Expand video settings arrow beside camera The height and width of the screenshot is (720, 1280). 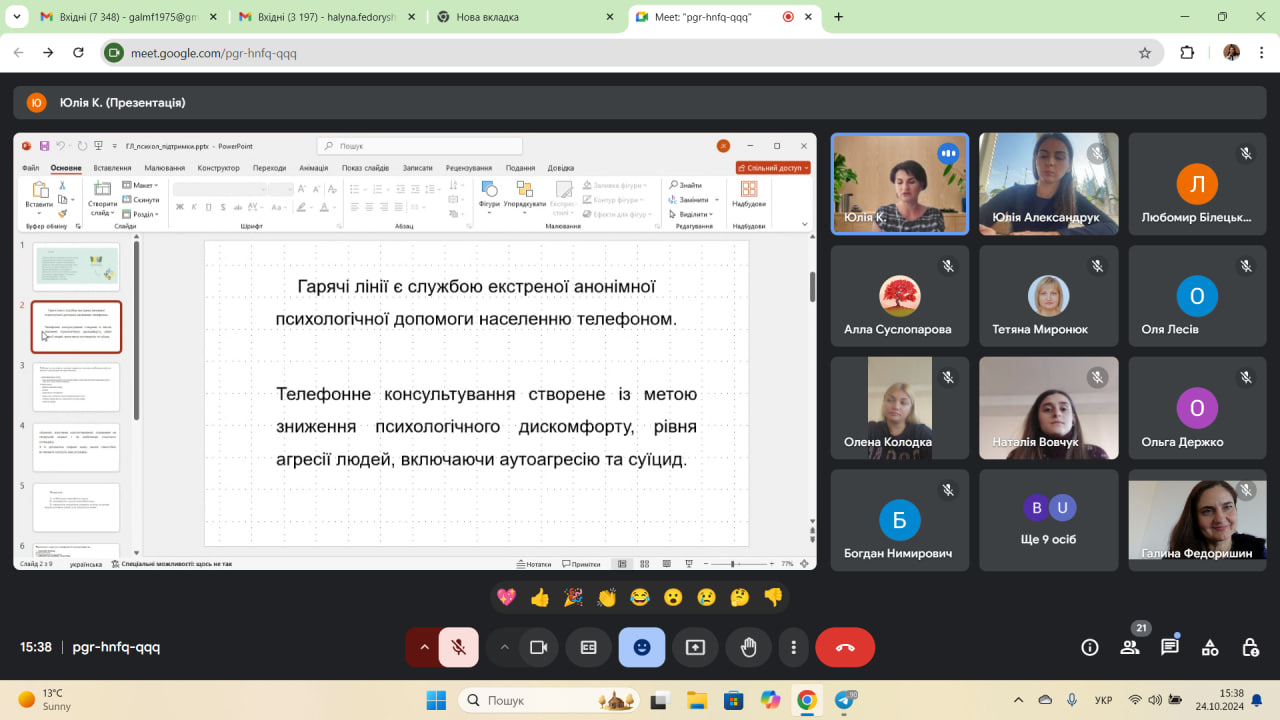pyautogui.click(x=504, y=647)
